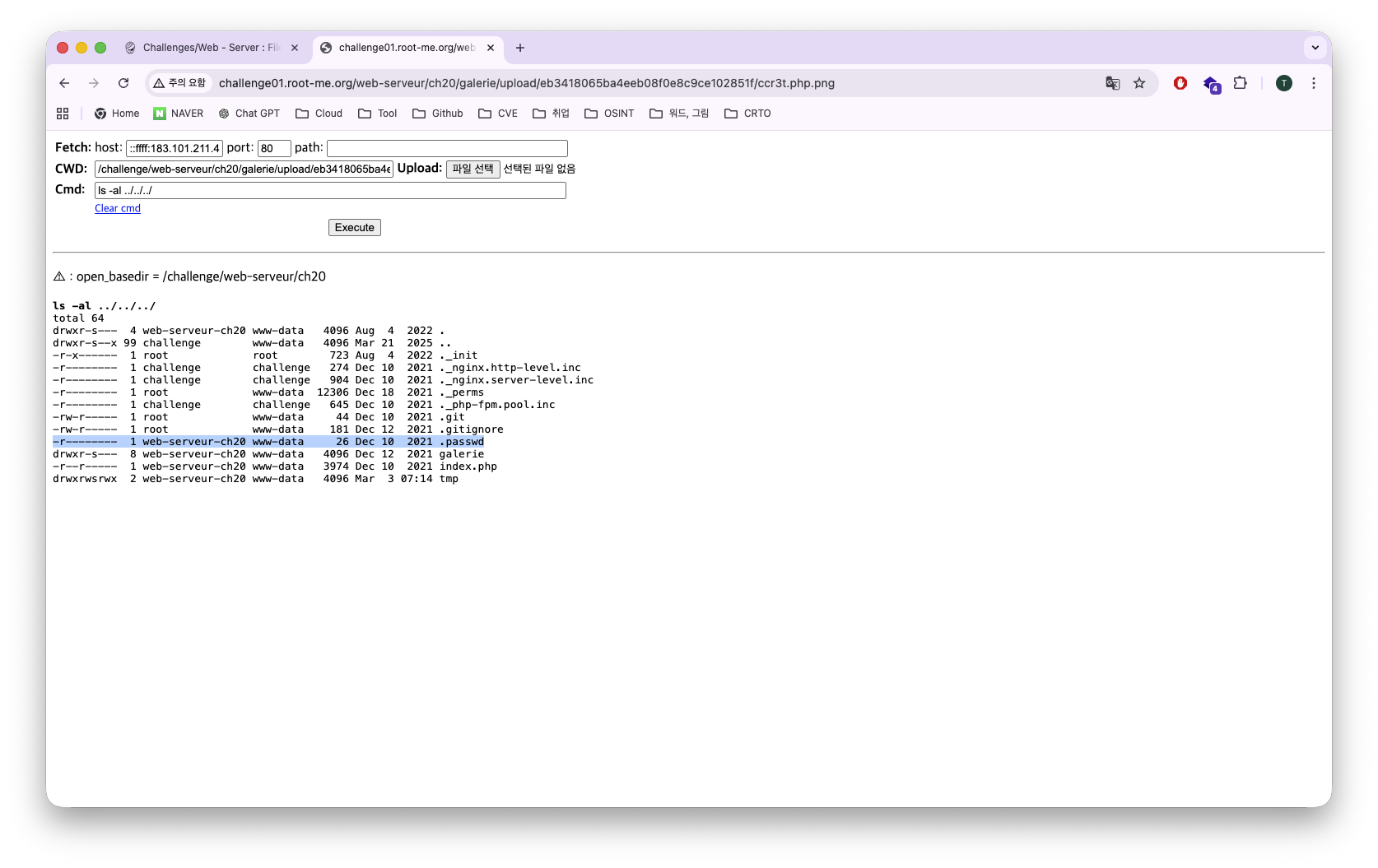Click the Clear cmd link

click(x=118, y=209)
